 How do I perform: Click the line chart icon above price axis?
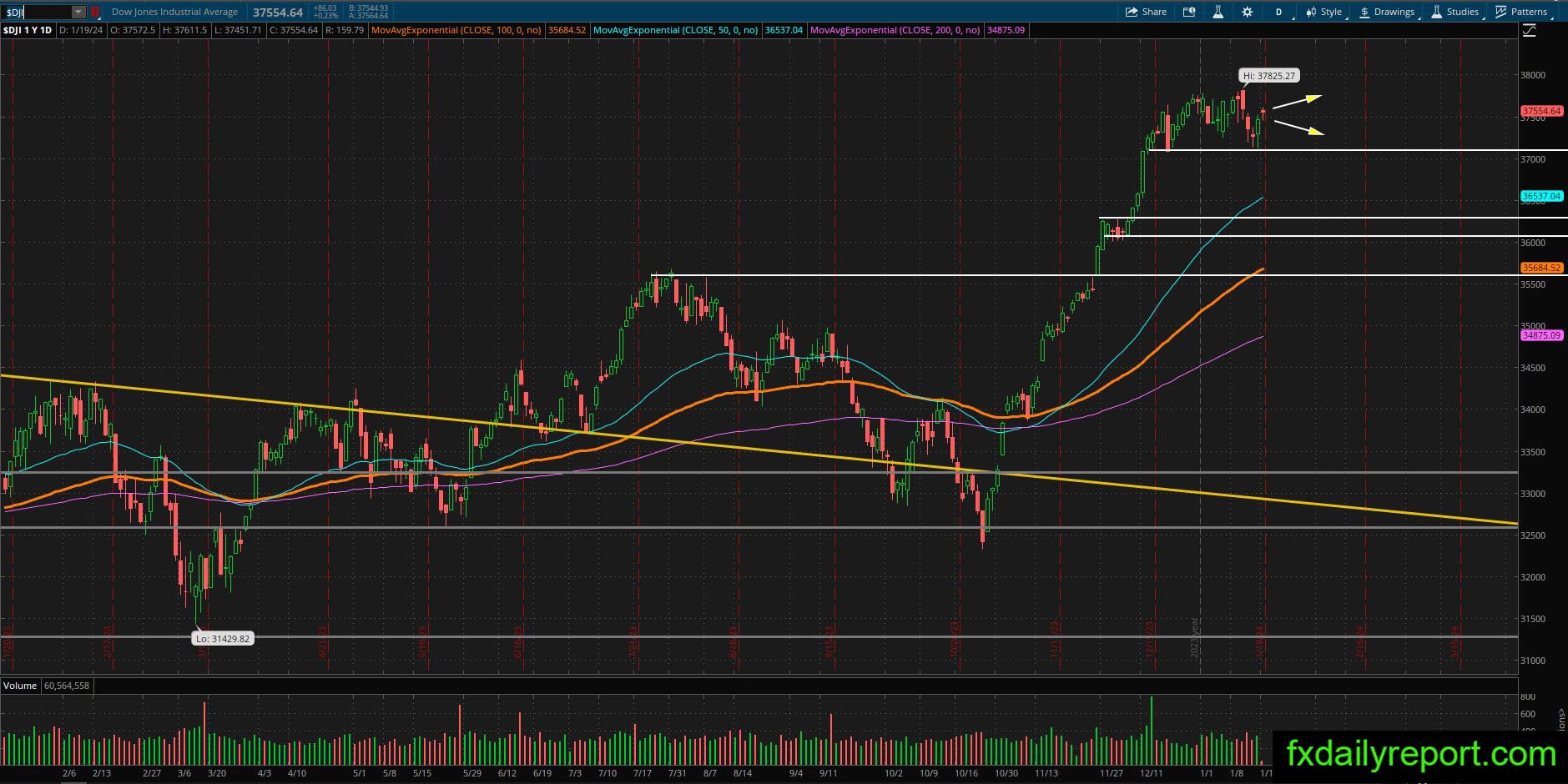click(1529, 31)
